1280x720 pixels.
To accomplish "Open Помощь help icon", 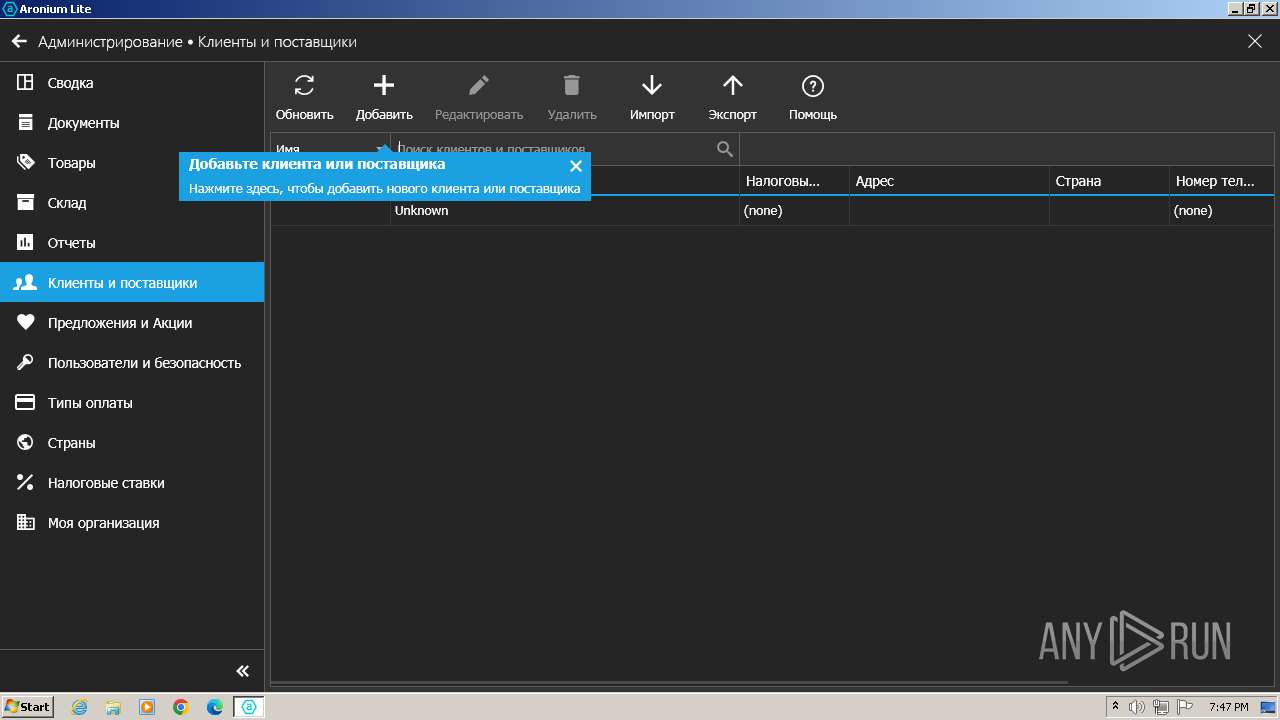I will point(813,85).
